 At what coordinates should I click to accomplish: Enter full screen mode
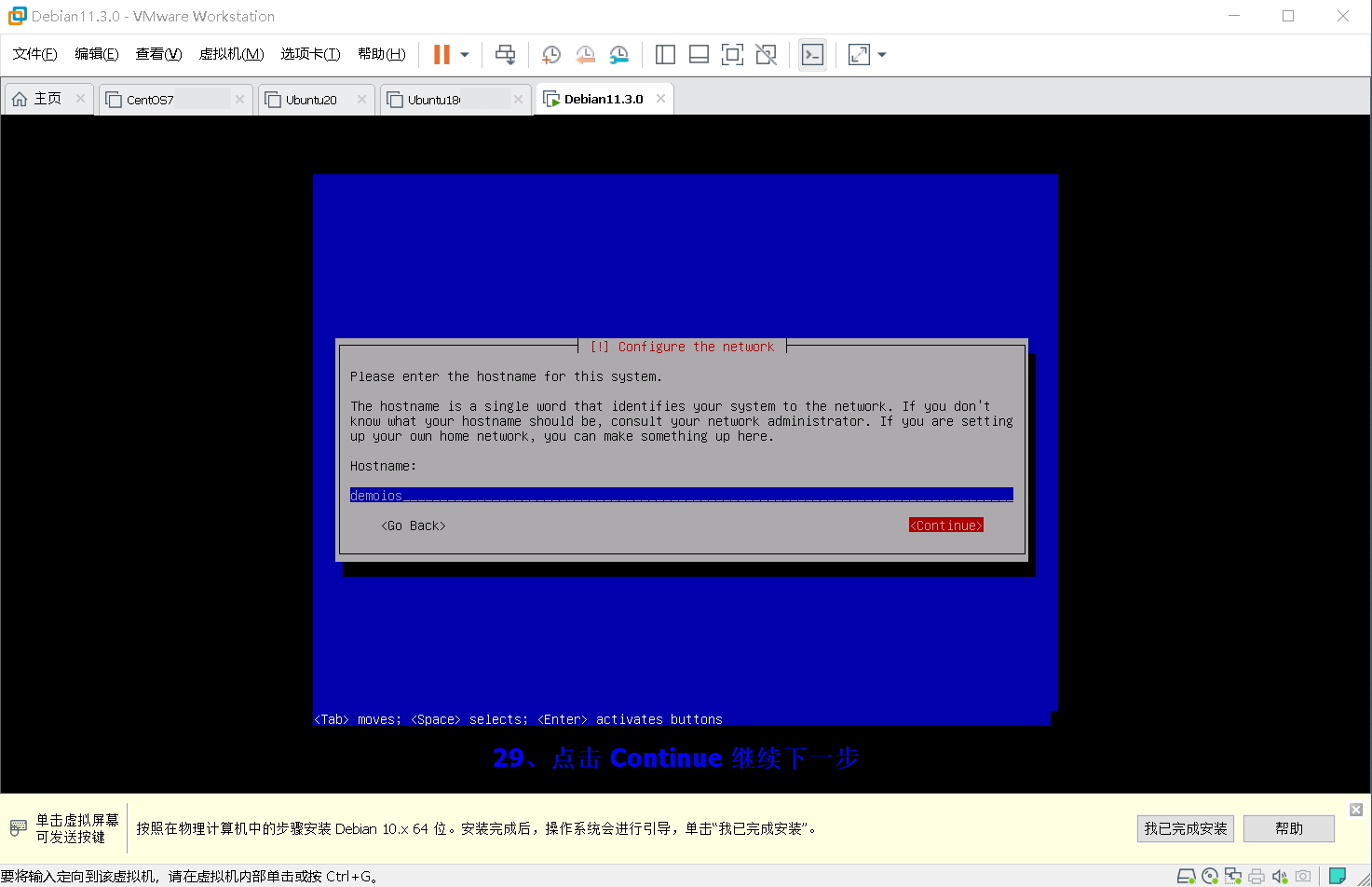pyautogui.click(x=732, y=55)
